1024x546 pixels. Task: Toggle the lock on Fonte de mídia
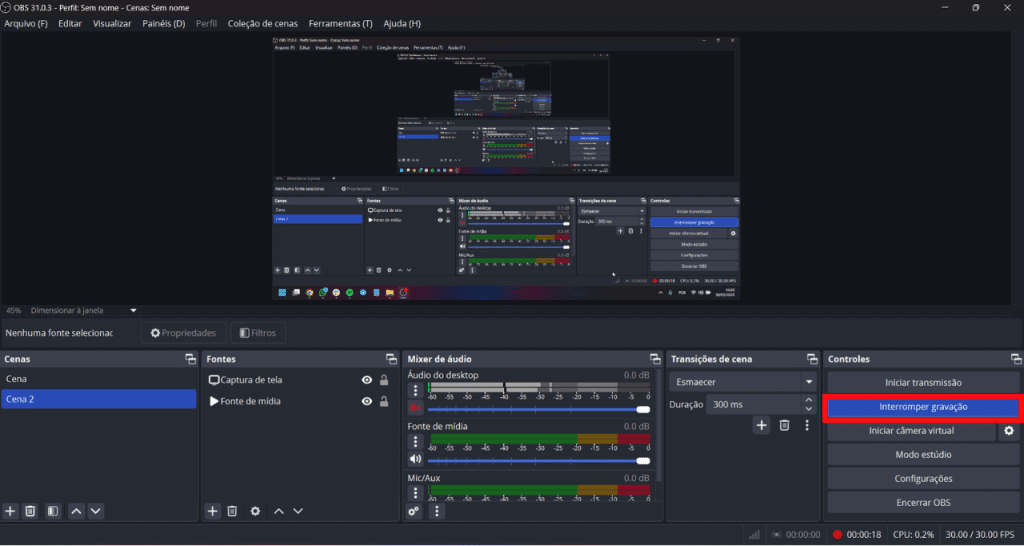(384, 402)
